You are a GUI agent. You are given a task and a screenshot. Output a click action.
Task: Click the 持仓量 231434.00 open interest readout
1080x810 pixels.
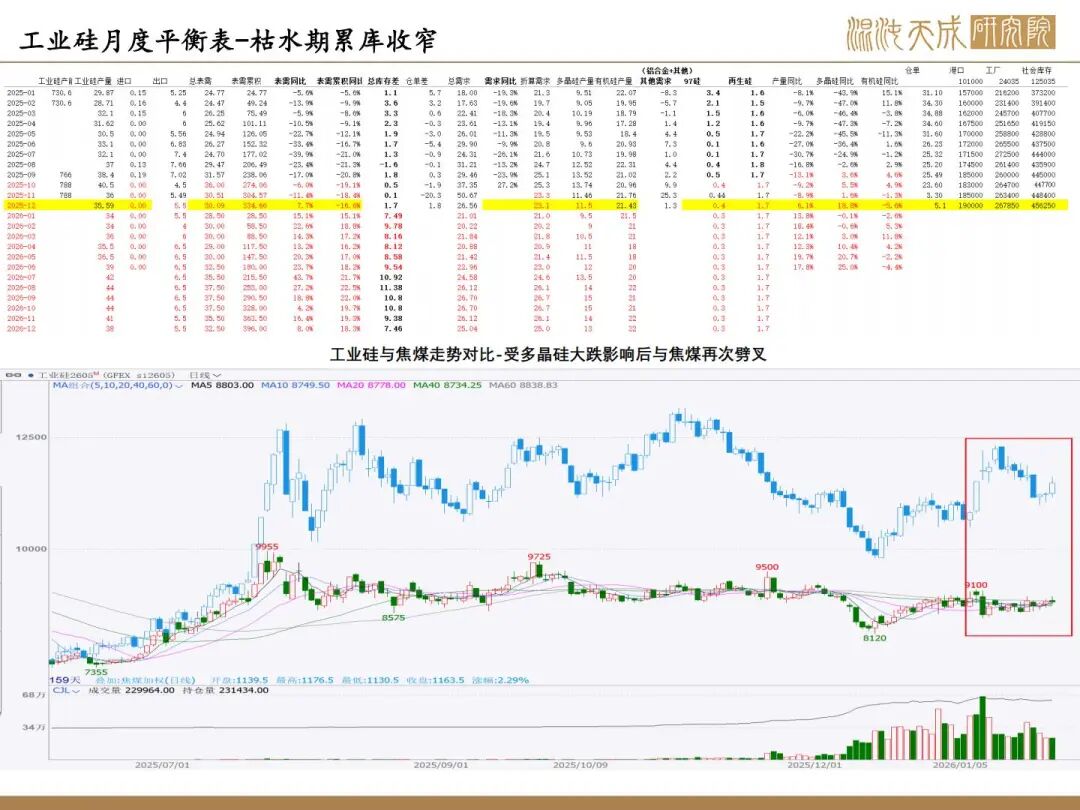225,689
